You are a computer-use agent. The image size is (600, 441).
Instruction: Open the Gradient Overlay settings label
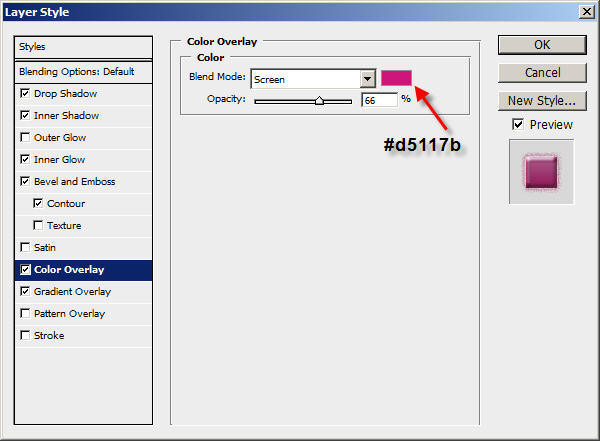[x=72, y=292]
